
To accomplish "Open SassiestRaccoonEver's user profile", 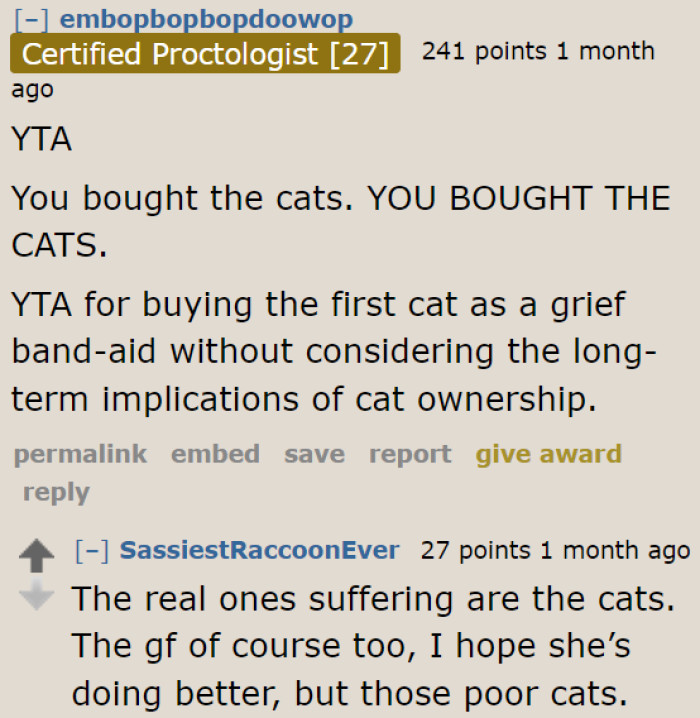I will pos(259,550).
